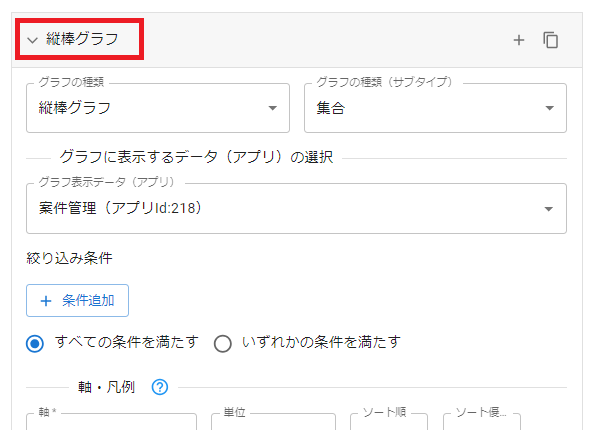Click the 条件追加 button
The image size is (589, 430).
coord(77,300)
